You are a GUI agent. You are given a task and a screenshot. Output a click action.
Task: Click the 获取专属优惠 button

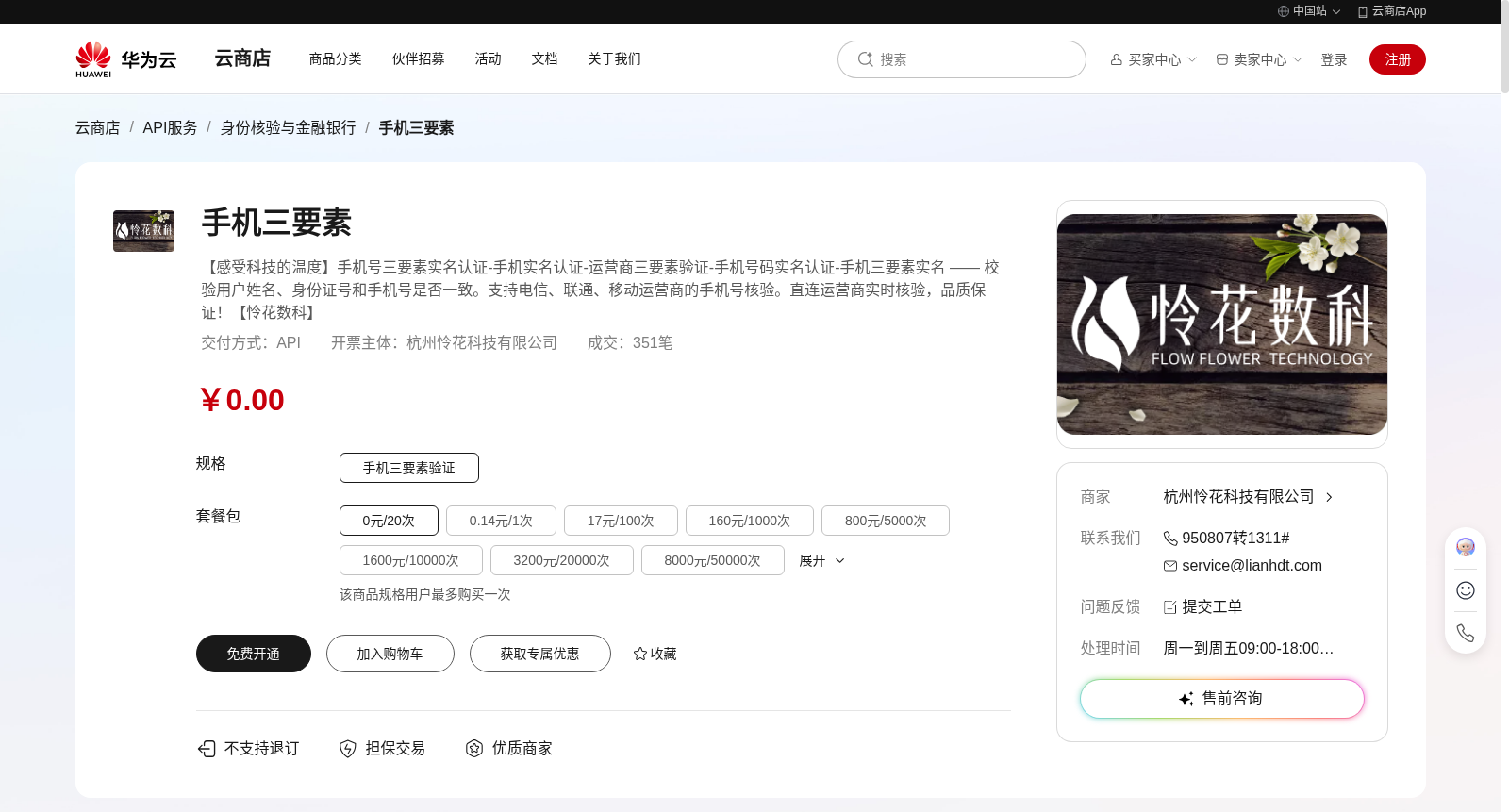pos(540,654)
